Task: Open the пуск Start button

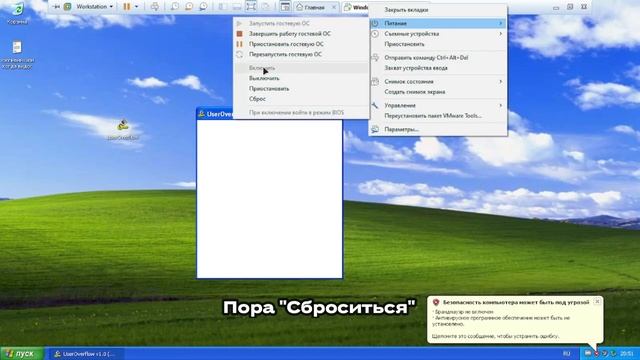Action: pos(21,353)
